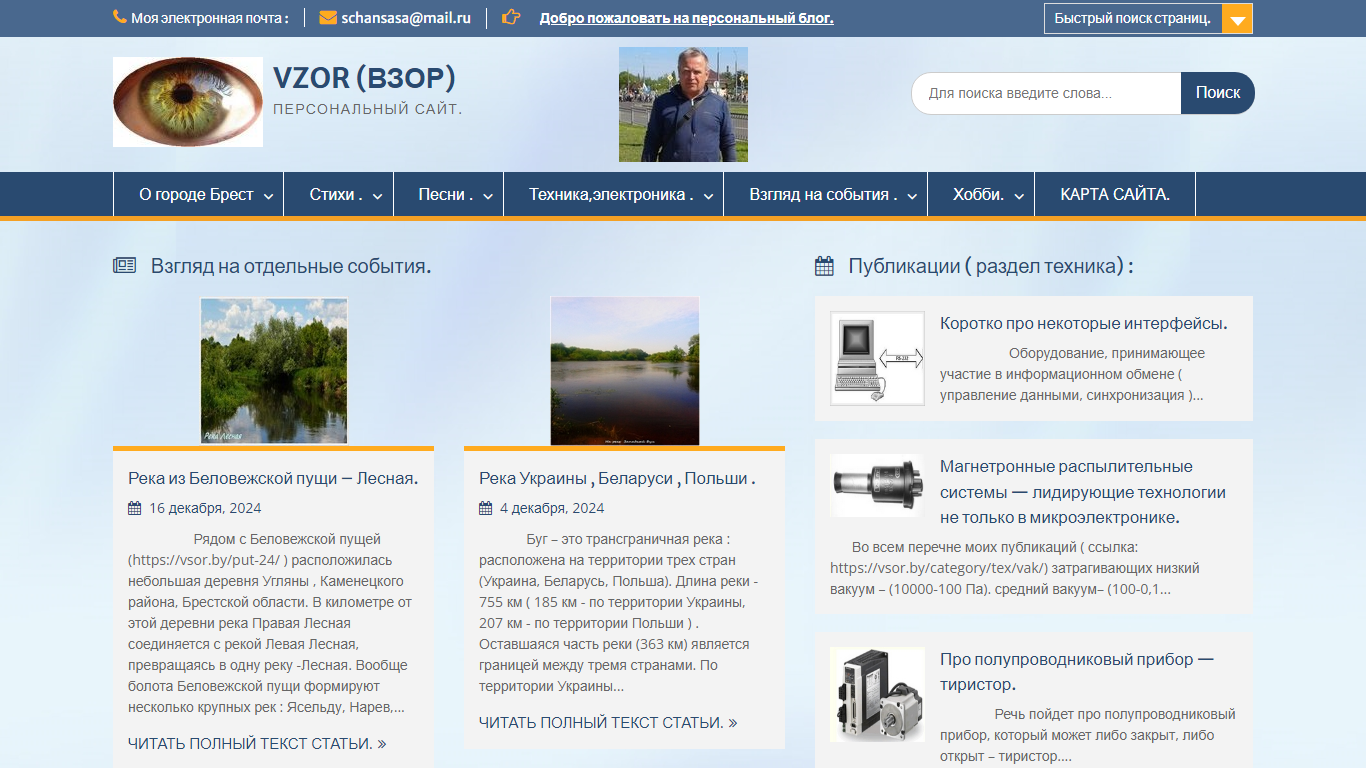Viewport: 1366px width, 768px height.
Task: Click the schansasa@mail.ru email link
Action: (x=406, y=18)
